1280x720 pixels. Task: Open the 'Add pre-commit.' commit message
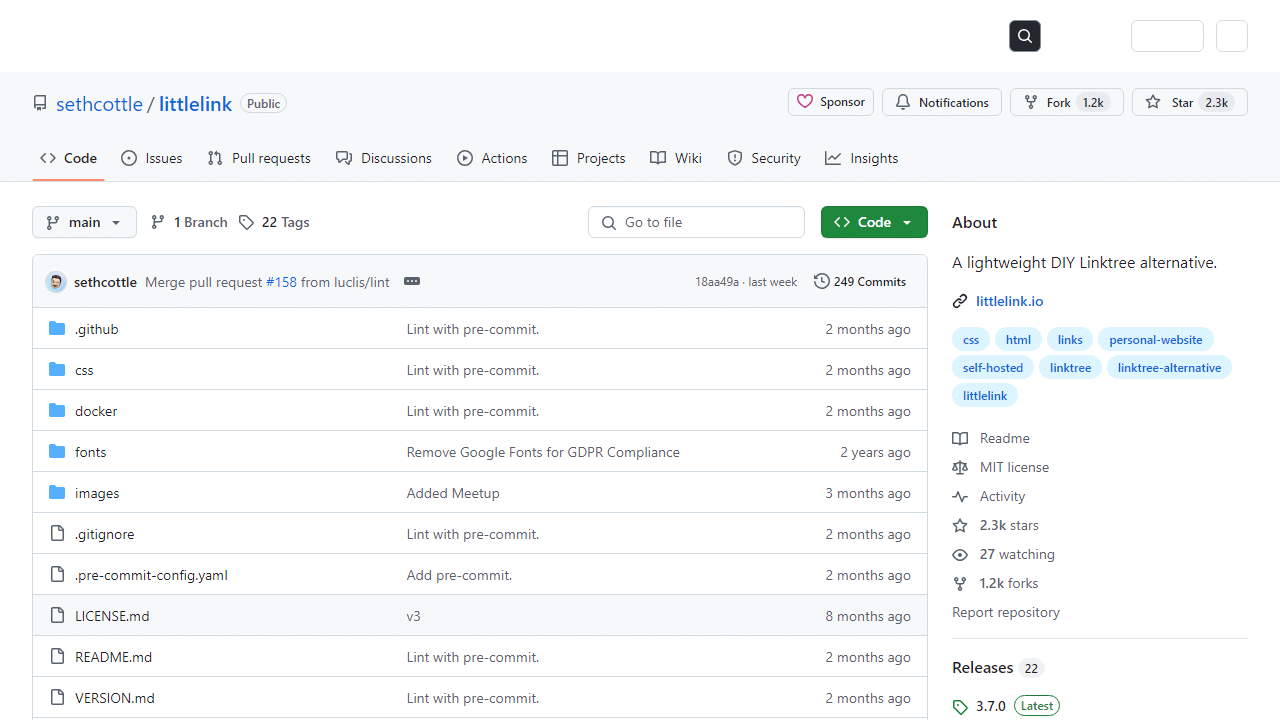point(459,575)
